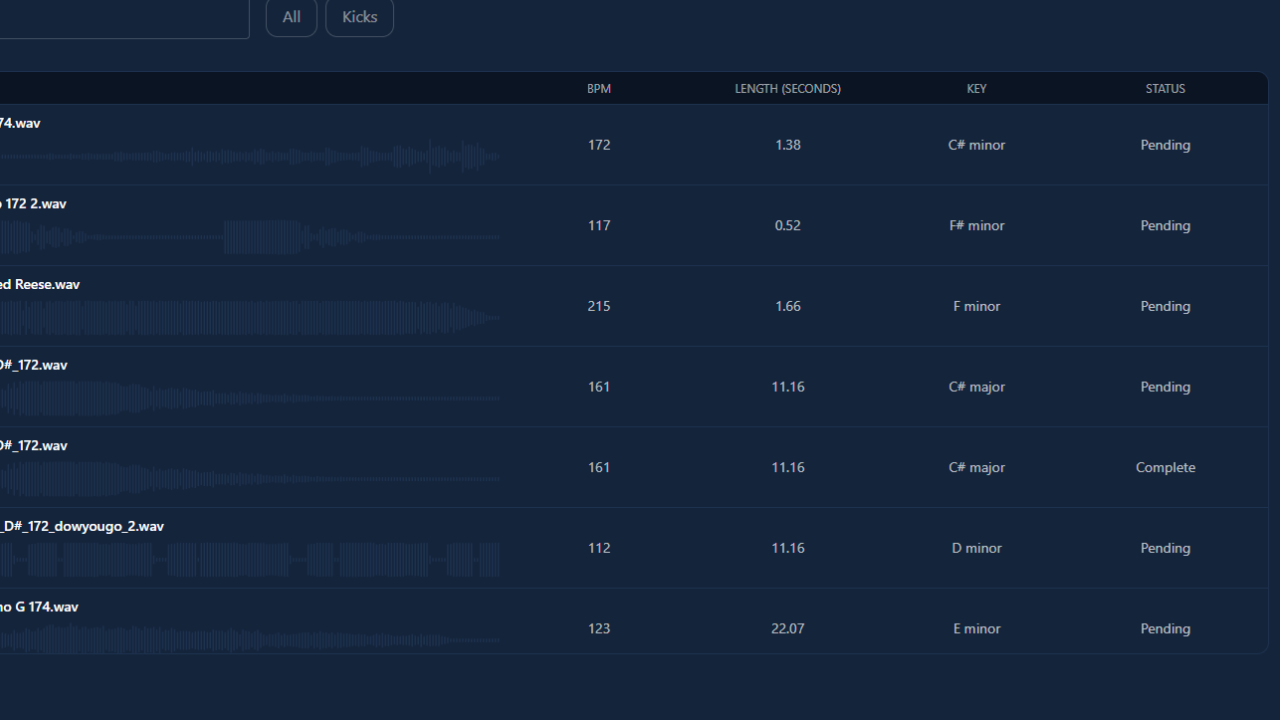Select the file name ending G 174.wav
Viewport: 1280px width, 720px height.
point(39,607)
